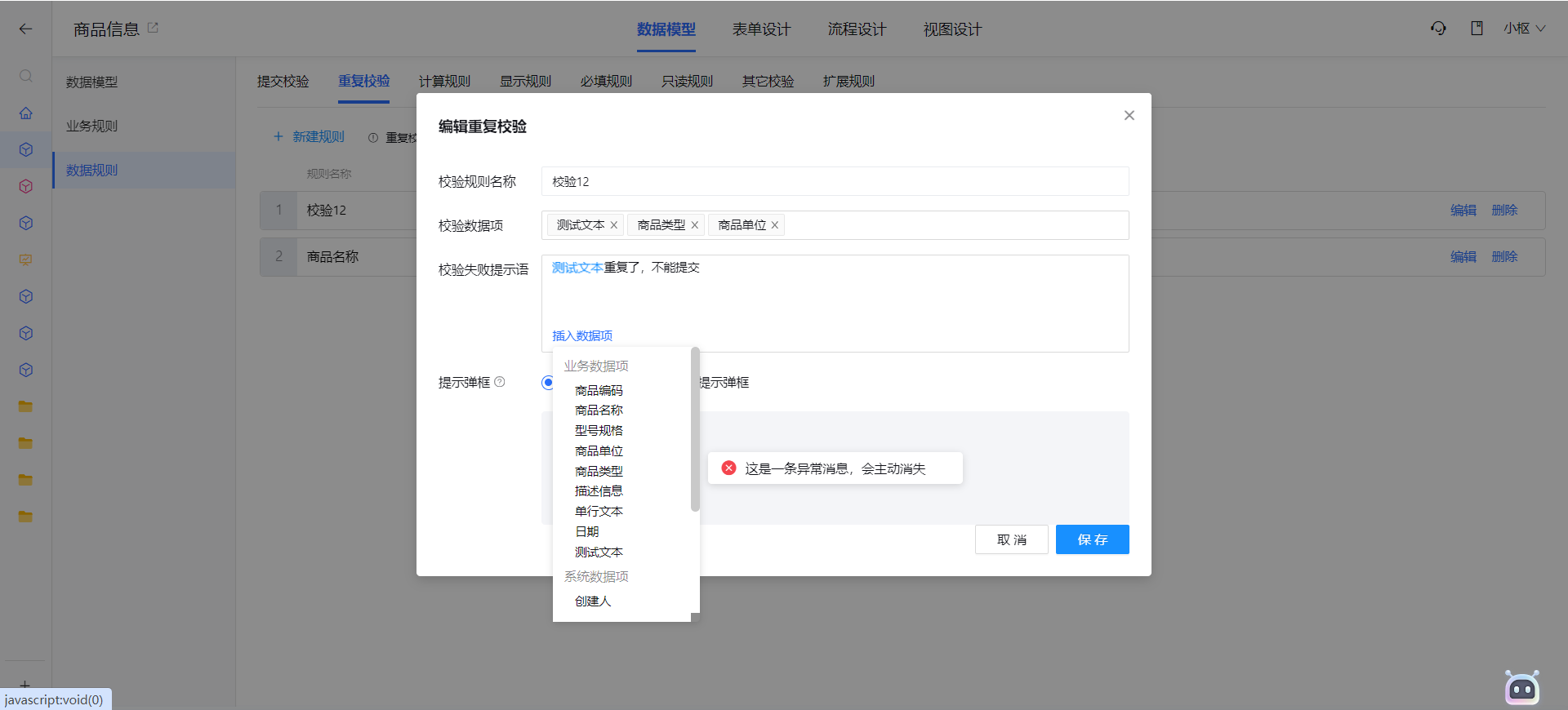Open the 显示规则 tab
1568x710 pixels.
(525, 82)
